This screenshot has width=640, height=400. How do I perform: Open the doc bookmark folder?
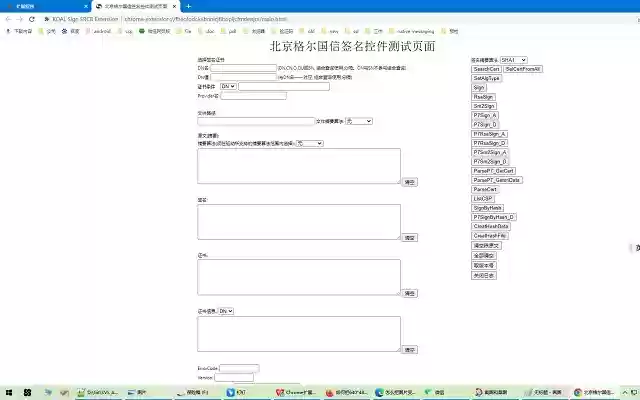206,31
